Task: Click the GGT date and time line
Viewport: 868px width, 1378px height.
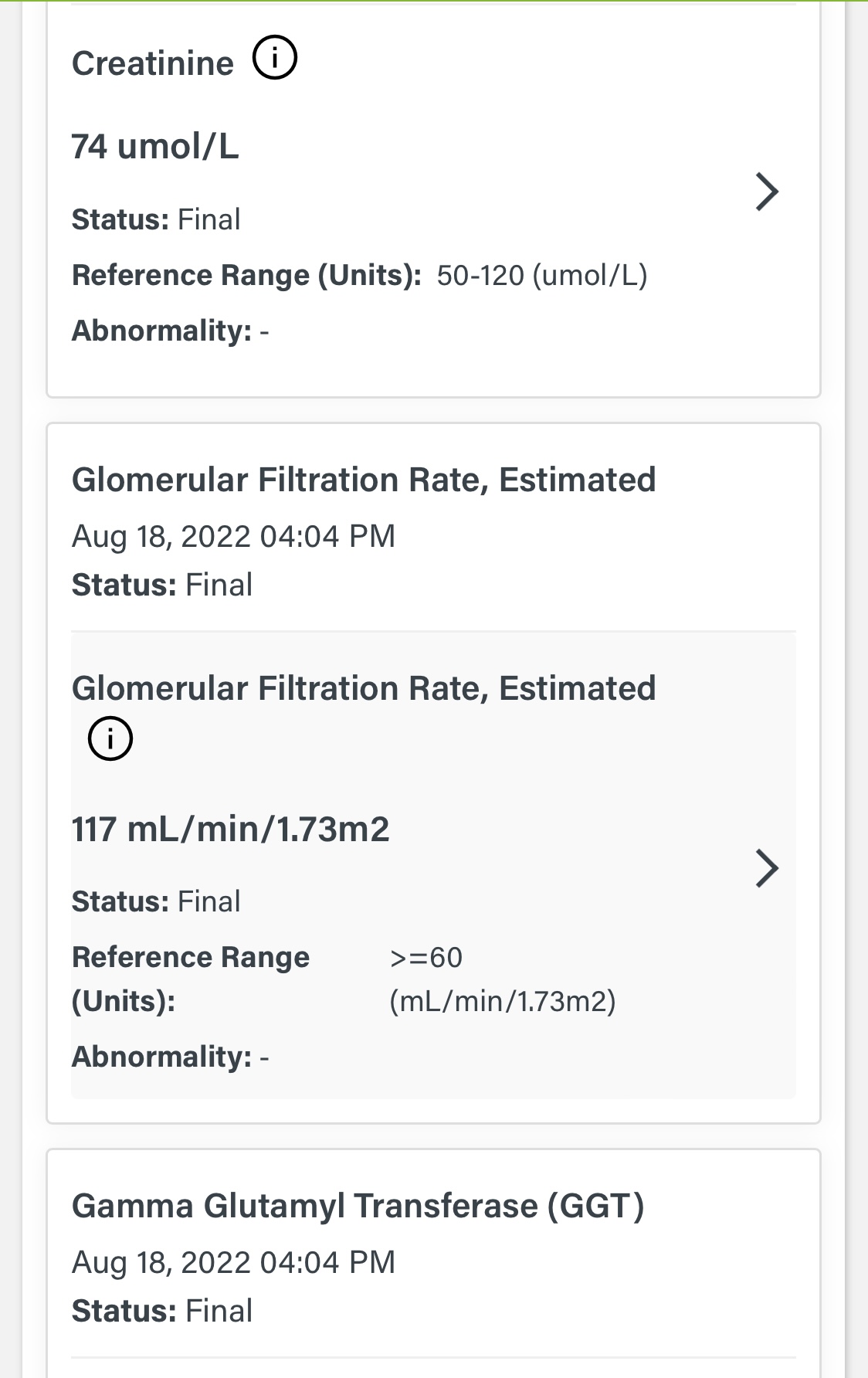Action: (x=233, y=1262)
